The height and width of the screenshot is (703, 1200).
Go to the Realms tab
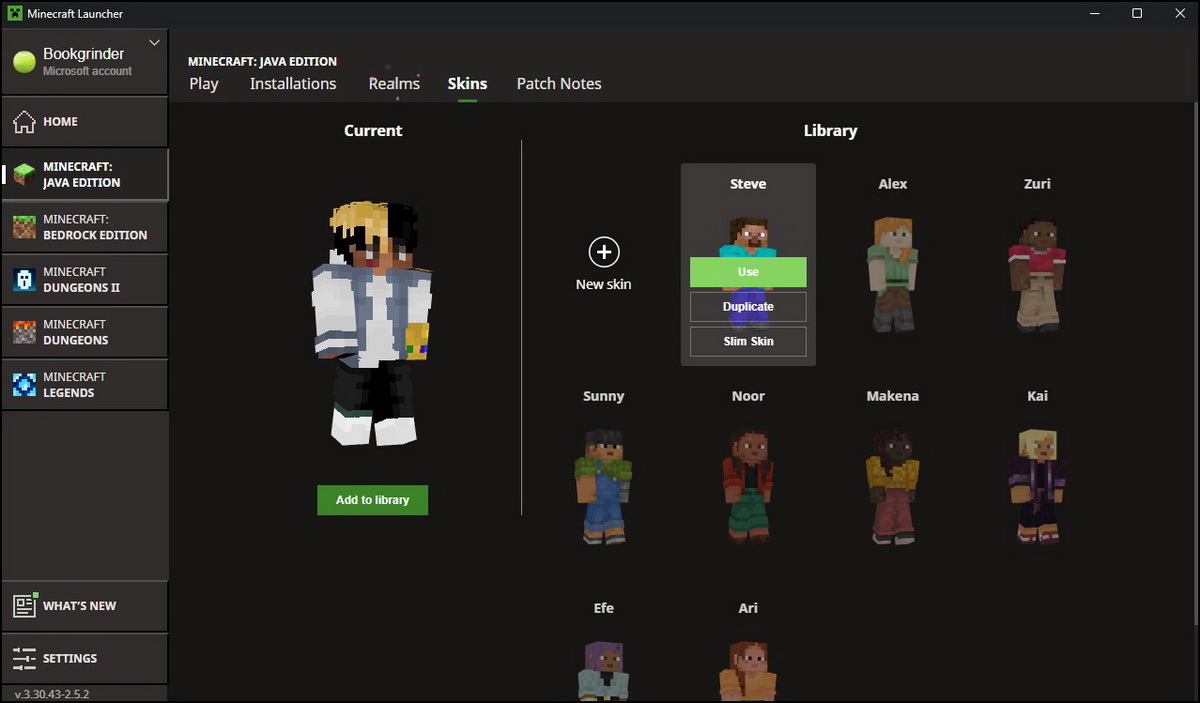(x=394, y=84)
